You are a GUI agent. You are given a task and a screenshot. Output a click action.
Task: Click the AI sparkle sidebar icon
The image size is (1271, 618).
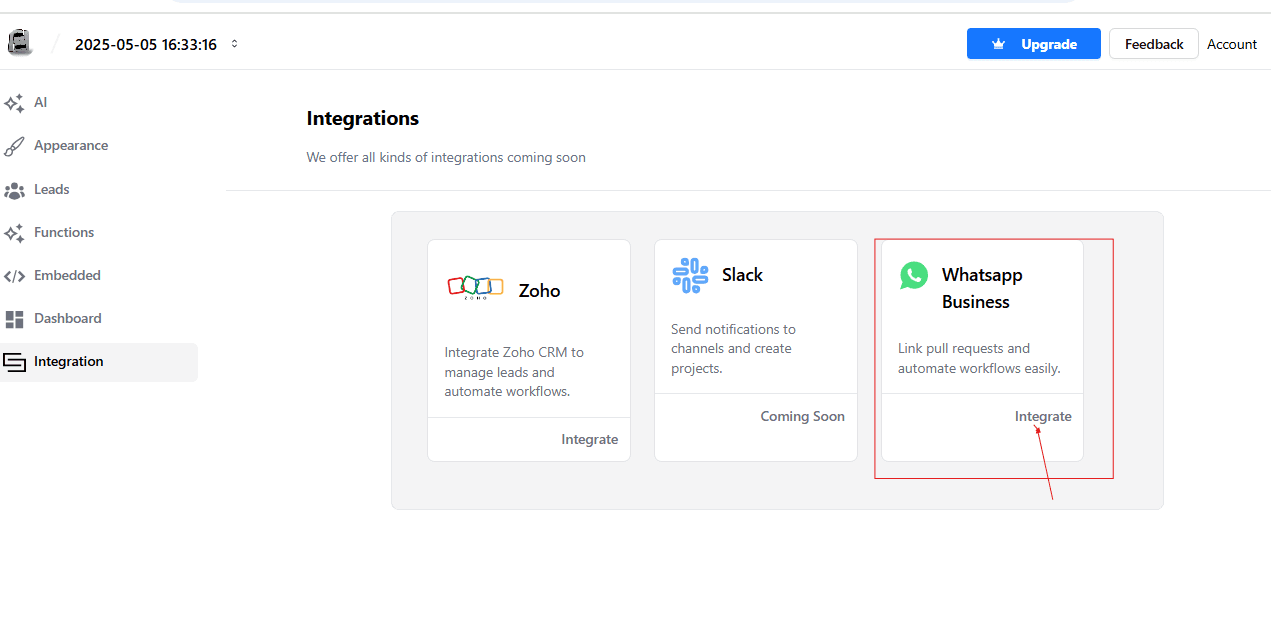(x=14, y=103)
